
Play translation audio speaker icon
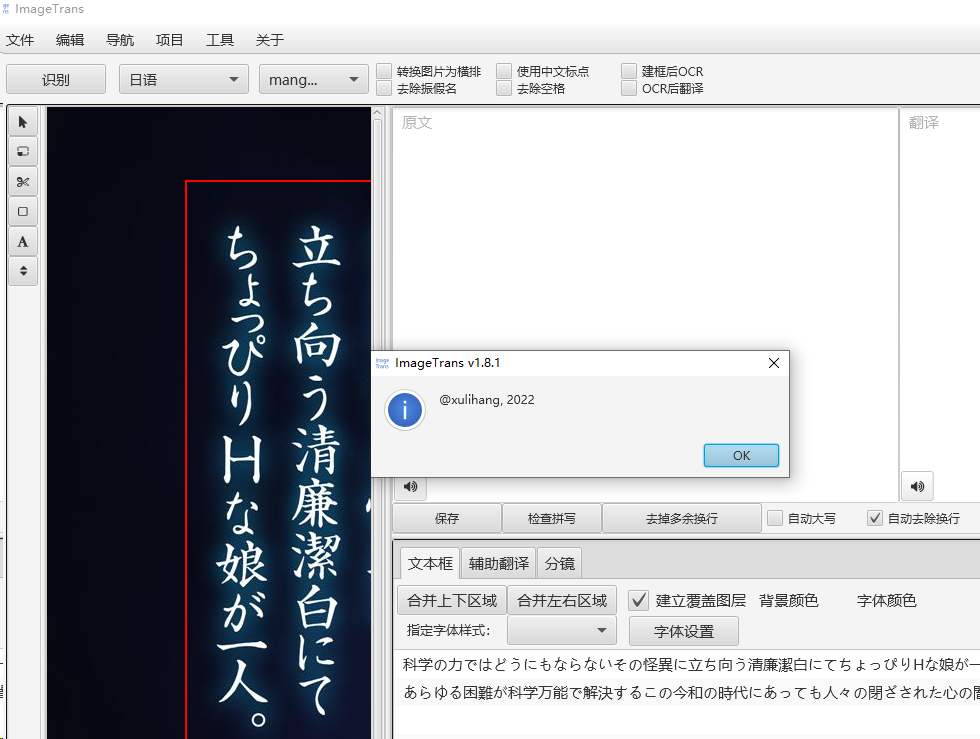click(918, 486)
